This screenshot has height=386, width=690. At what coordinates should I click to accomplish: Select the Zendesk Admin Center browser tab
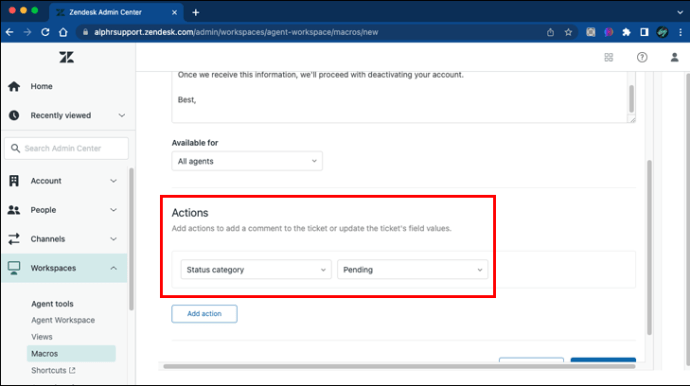(116, 12)
